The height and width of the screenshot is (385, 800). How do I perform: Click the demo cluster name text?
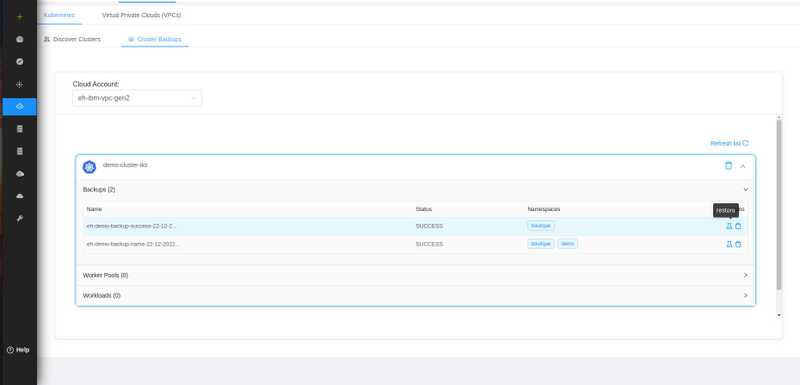click(125, 165)
